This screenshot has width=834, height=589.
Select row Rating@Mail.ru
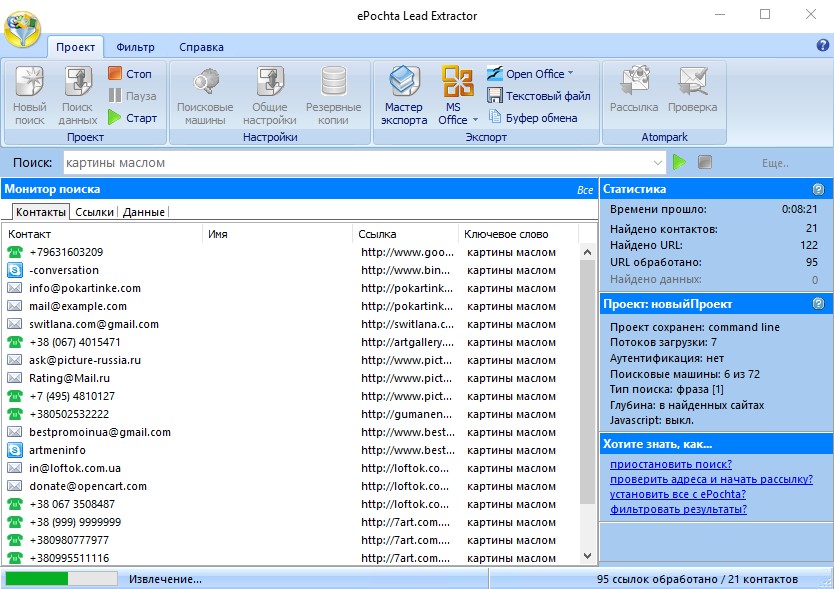pos(290,378)
